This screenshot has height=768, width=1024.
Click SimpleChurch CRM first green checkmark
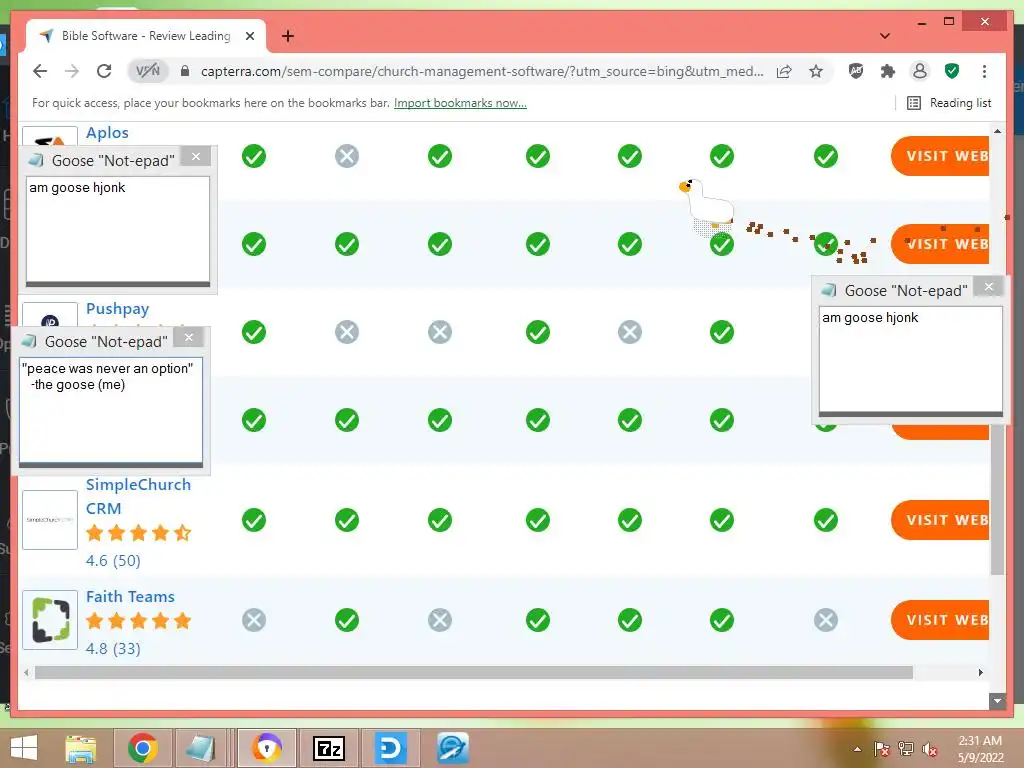254,520
